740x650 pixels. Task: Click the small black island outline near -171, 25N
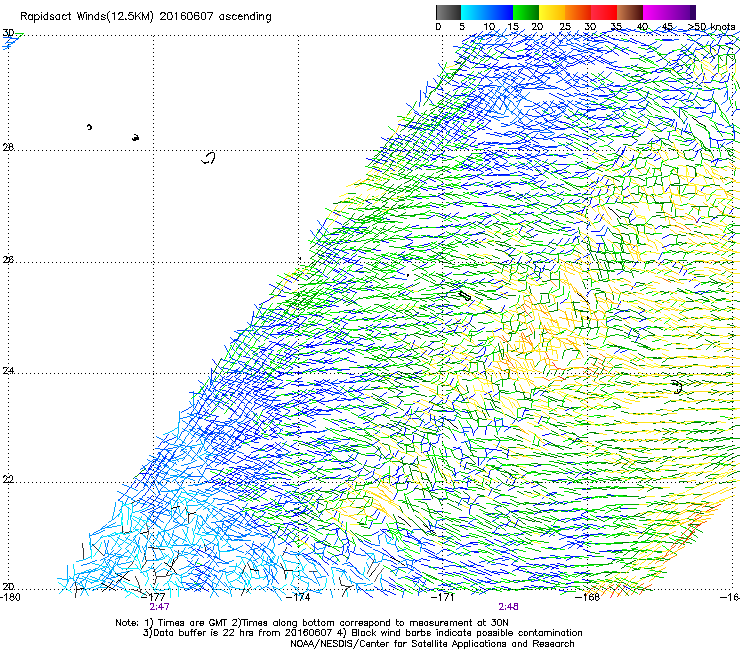point(465,296)
